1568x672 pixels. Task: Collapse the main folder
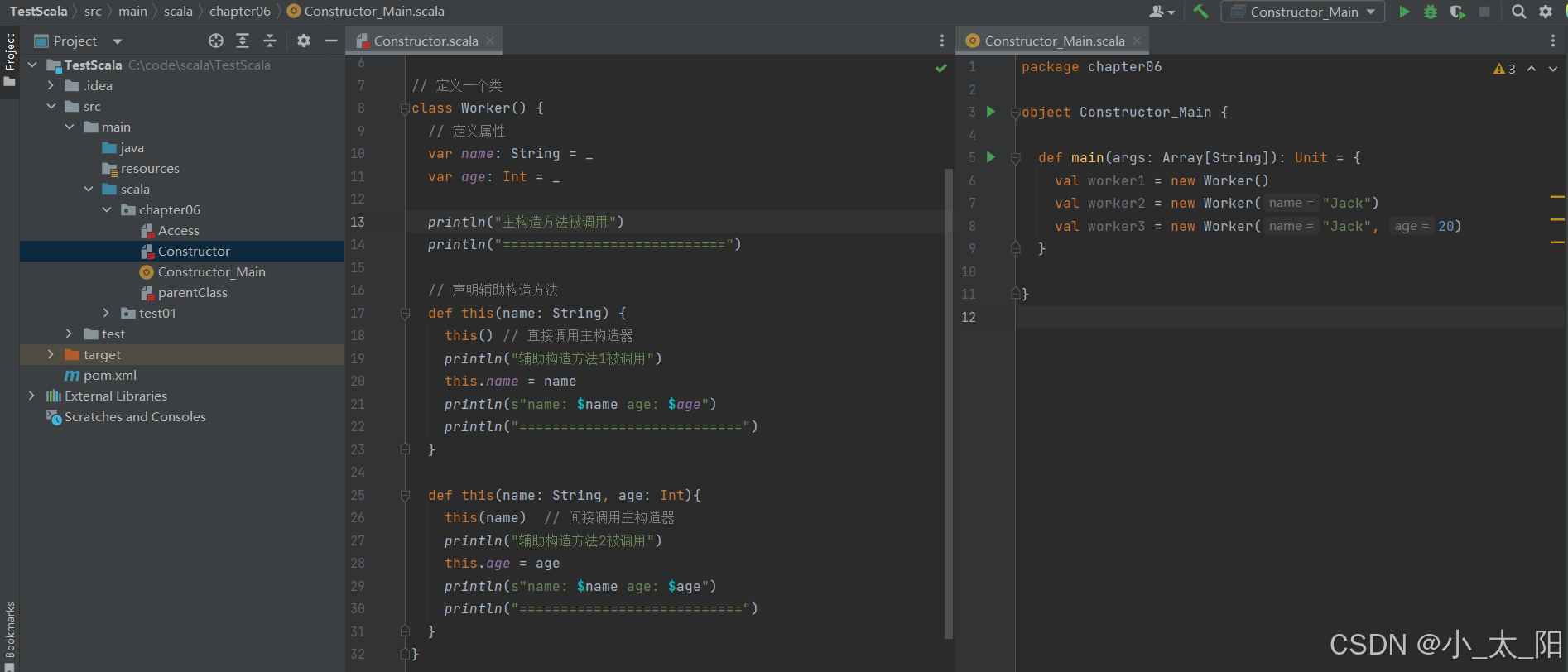pos(70,127)
